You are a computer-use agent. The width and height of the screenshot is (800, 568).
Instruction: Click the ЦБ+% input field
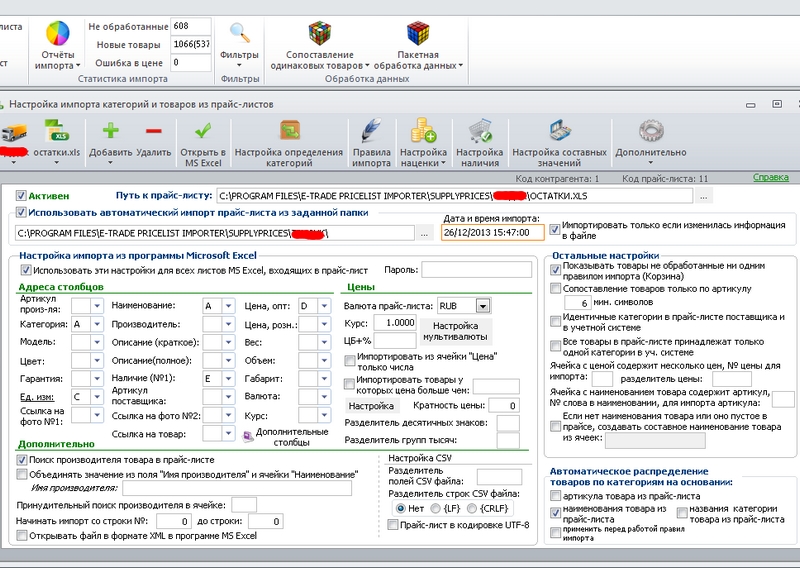point(395,340)
